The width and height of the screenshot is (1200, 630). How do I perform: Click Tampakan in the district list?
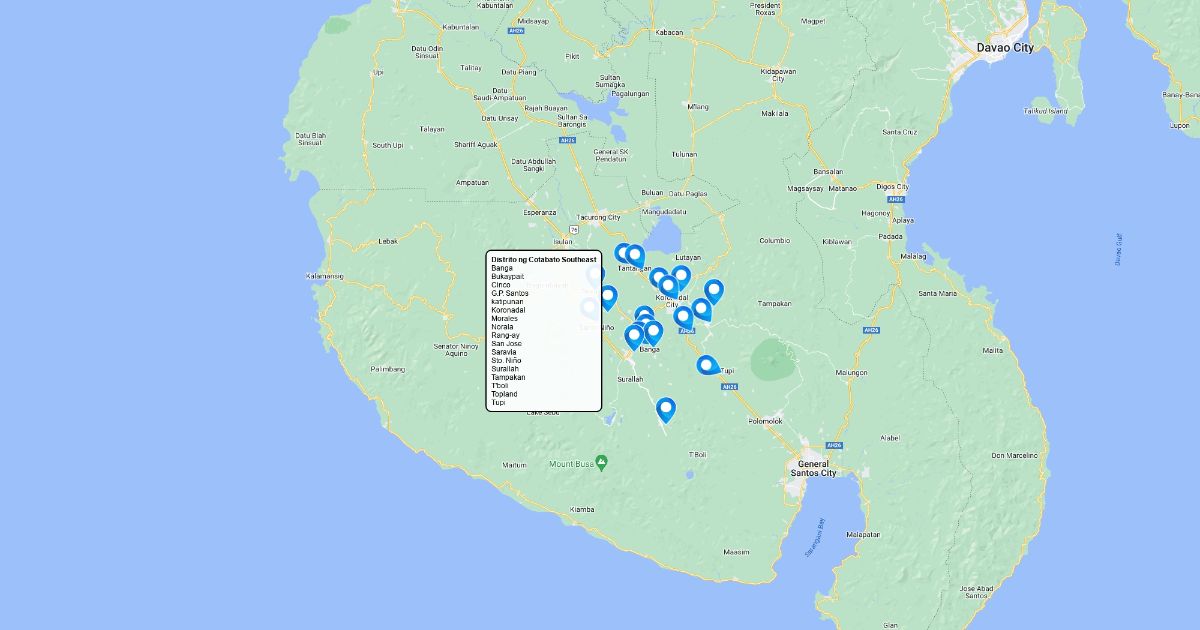pyautogui.click(x=508, y=377)
